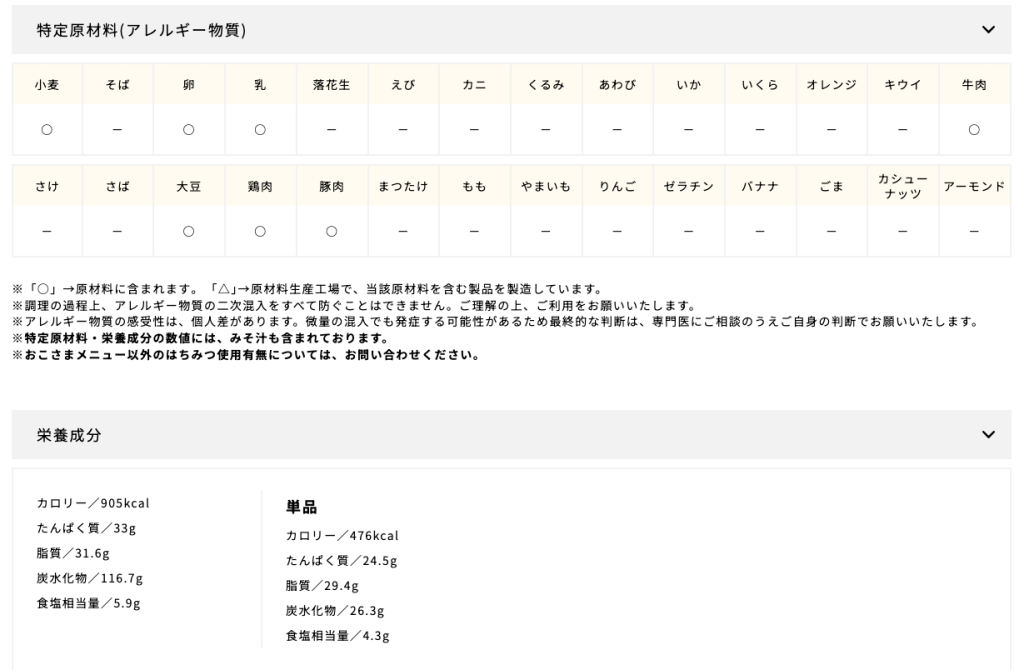
Task: Click the ゼラチン allergen column header
Action: pos(688,186)
